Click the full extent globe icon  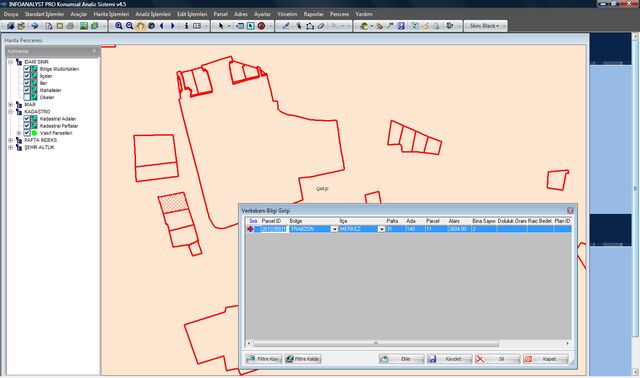coord(151,26)
